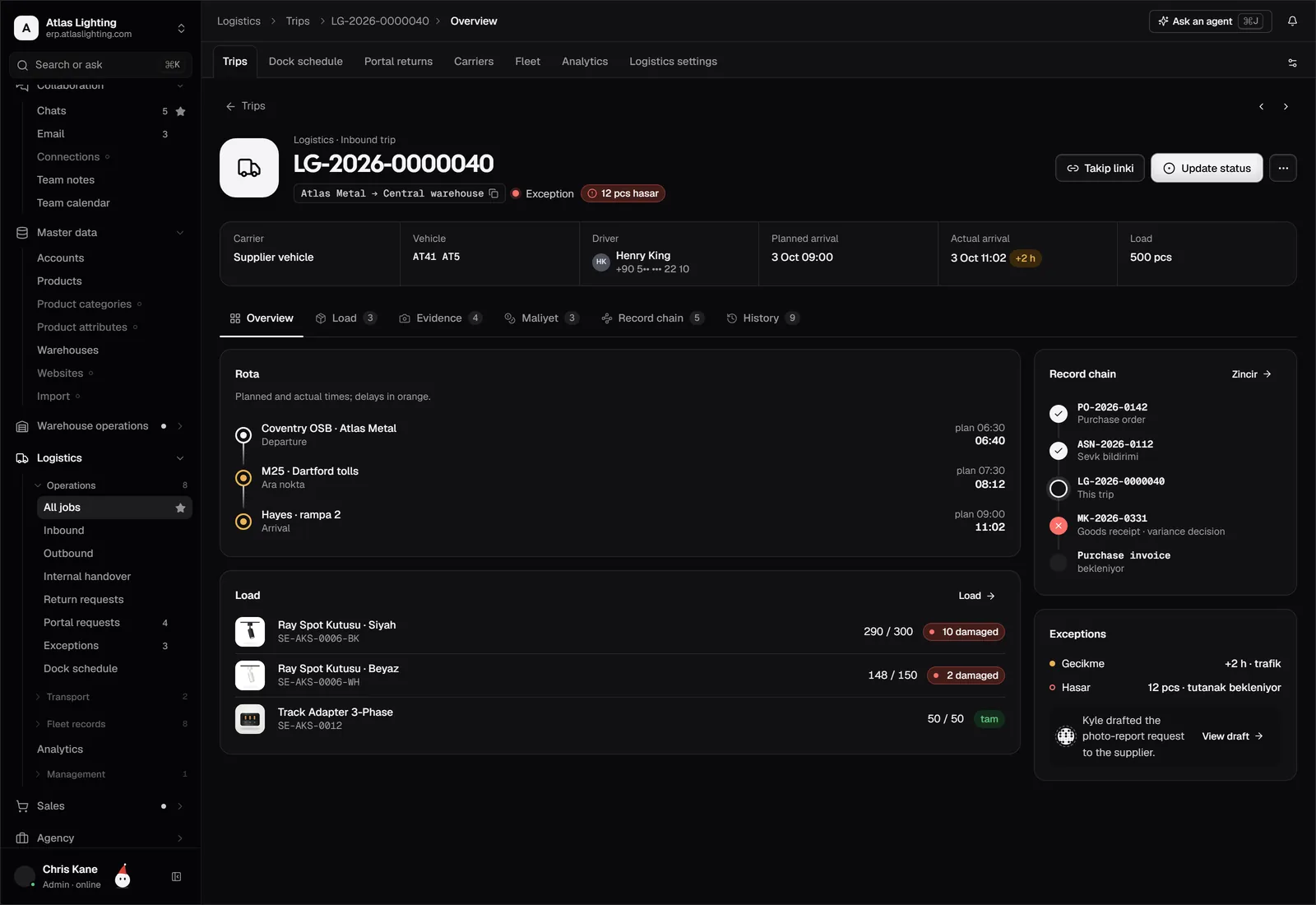The height and width of the screenshot is (905, 1316).
Task: Open view settings sliders icon
Action: (1292, 63)
